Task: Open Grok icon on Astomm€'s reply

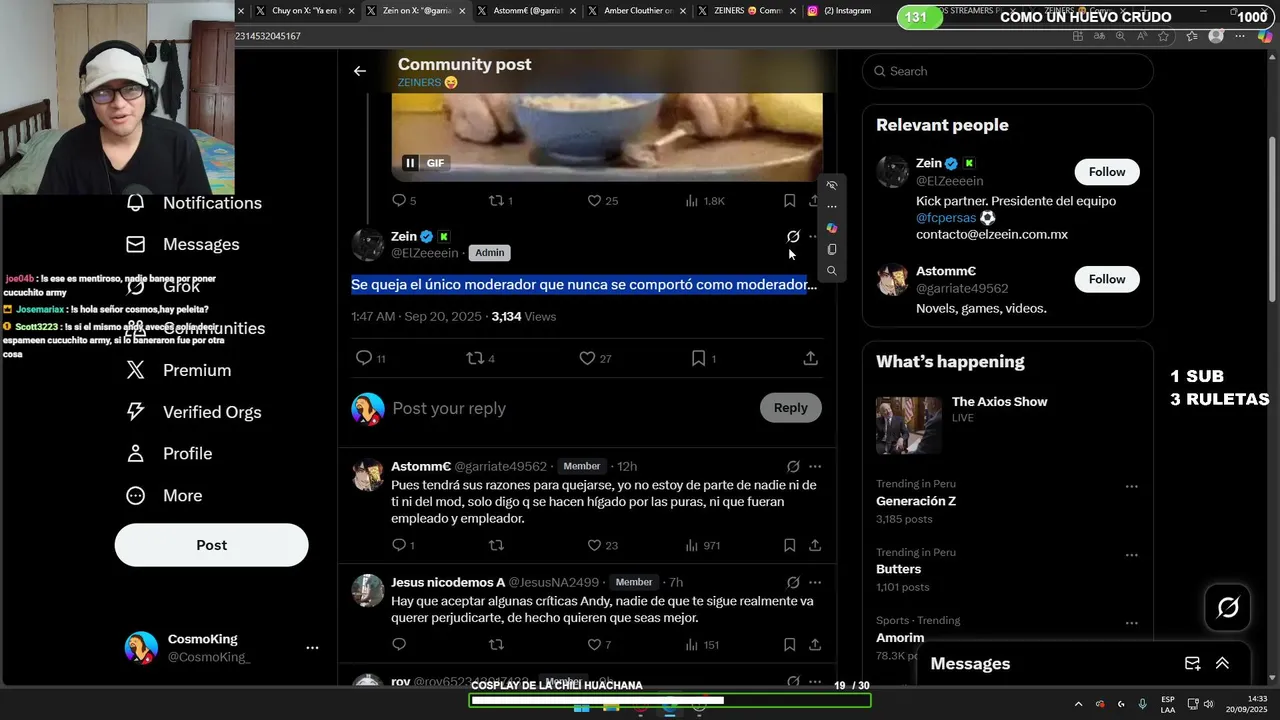Action: pyautogui.click(x=793, y=466)
